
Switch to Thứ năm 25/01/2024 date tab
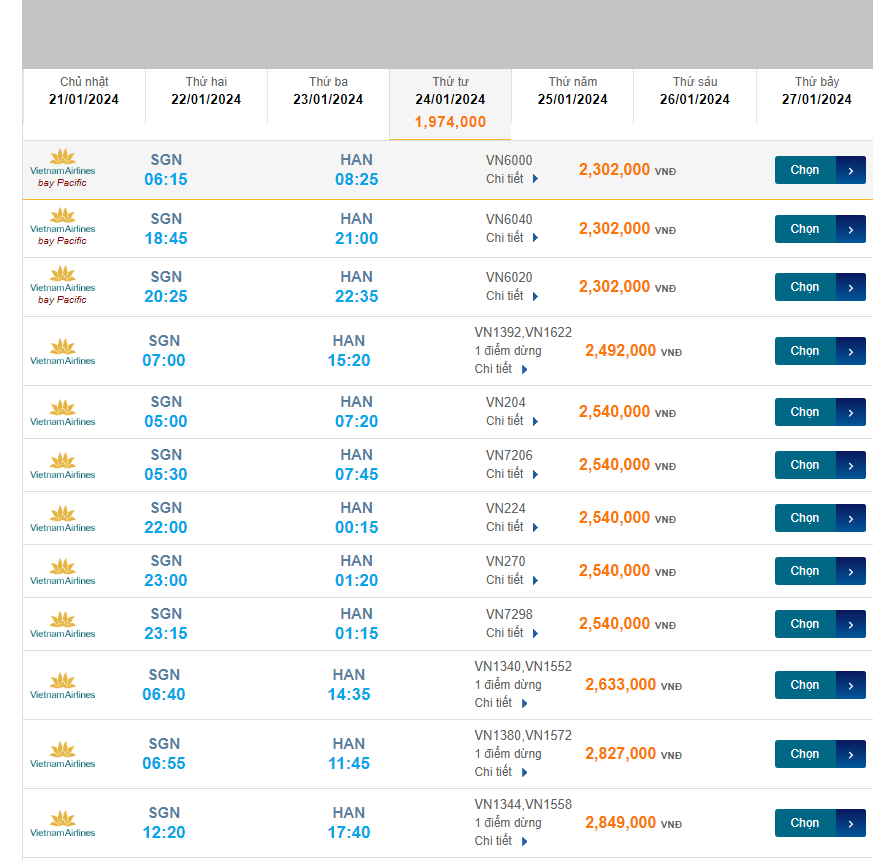[572, 90]
